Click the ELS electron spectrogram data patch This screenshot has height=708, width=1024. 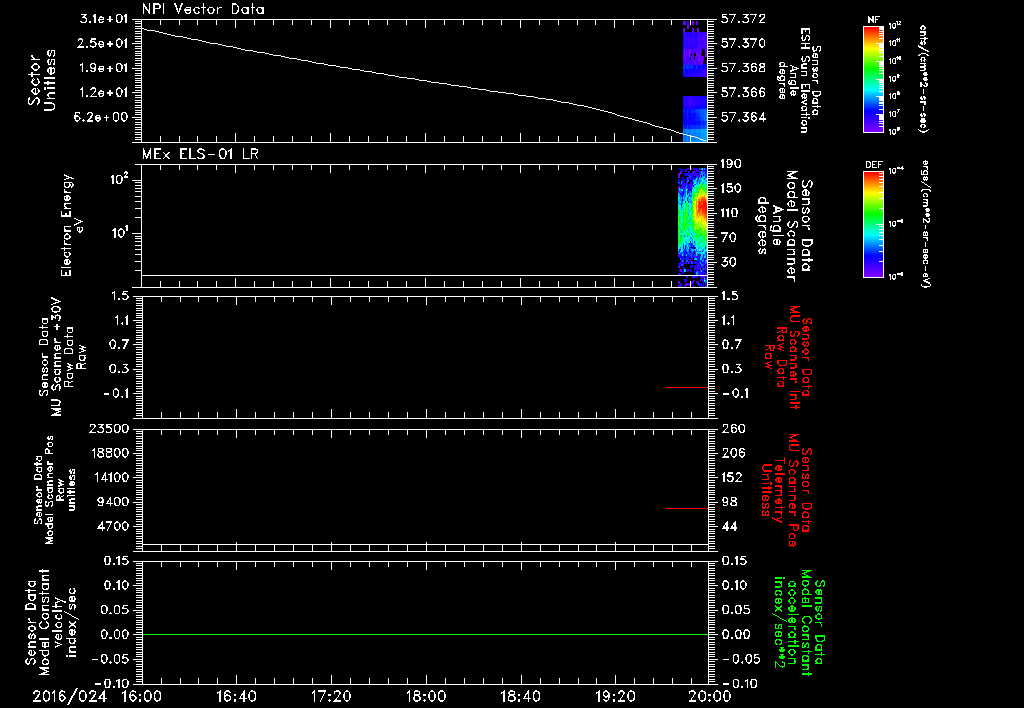pyautogui.click(x=693, y=227)
